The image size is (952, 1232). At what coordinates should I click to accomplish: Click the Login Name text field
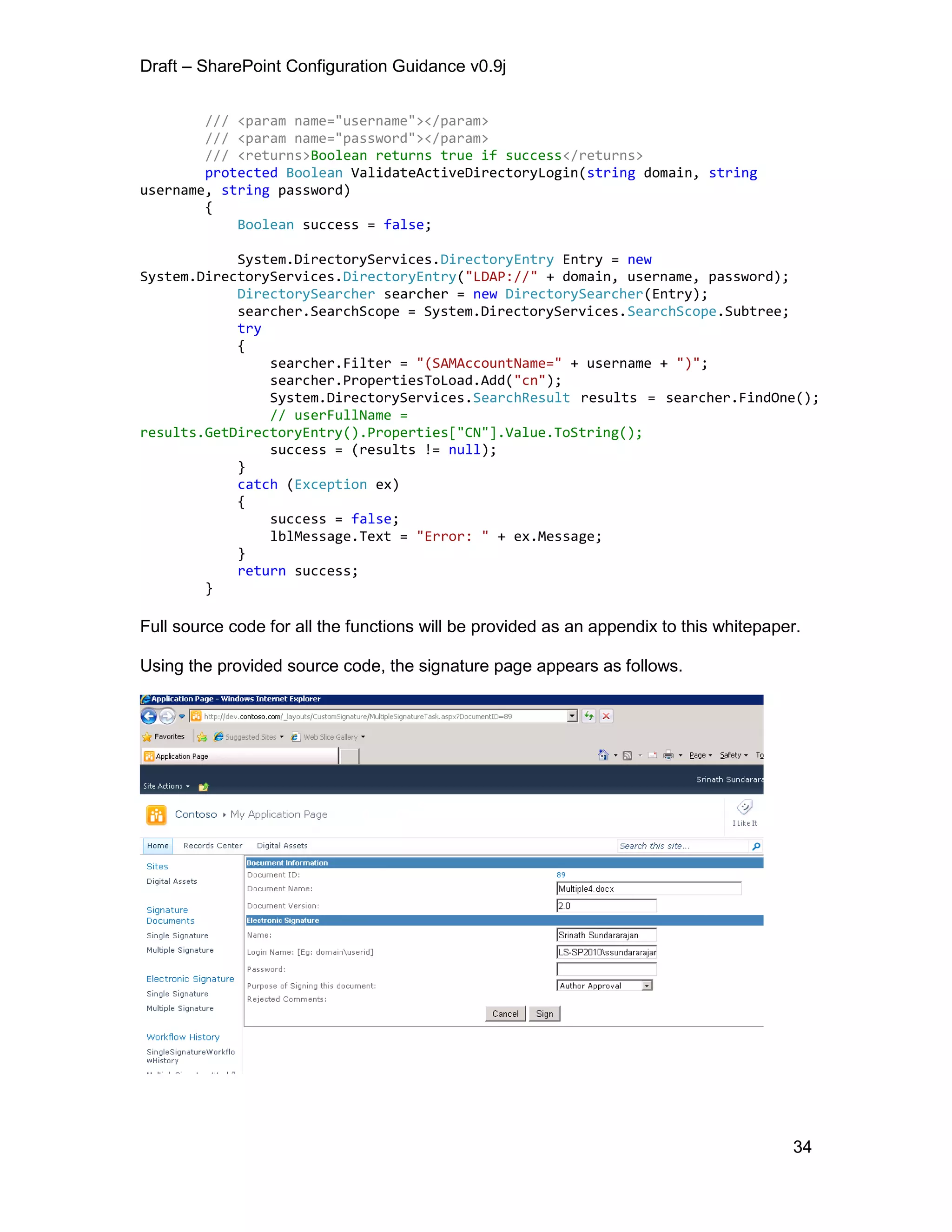606,952
